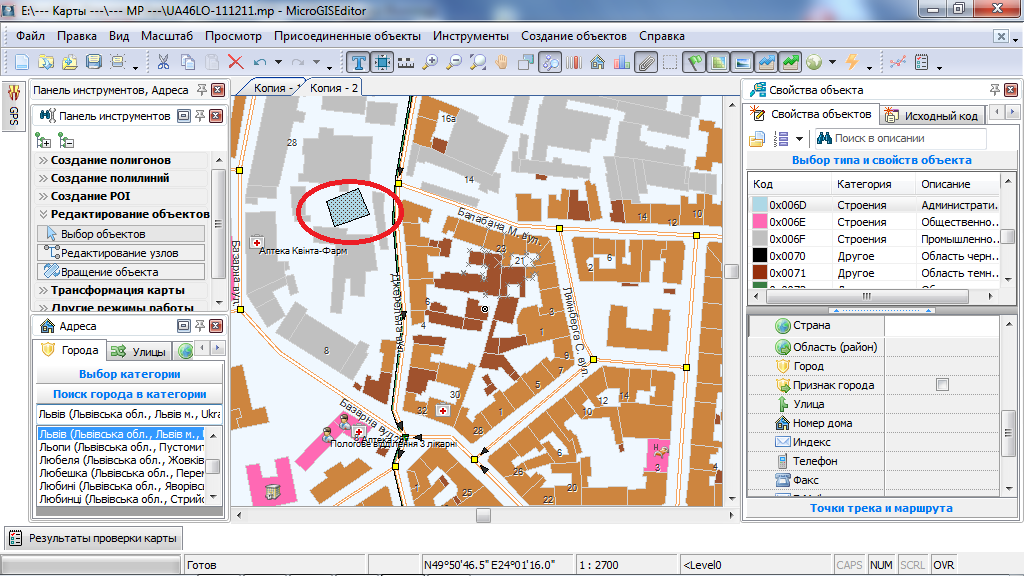Collapse the 'Редактирование объектов' section
The image size is (1024, 576).
pos(129,214)
